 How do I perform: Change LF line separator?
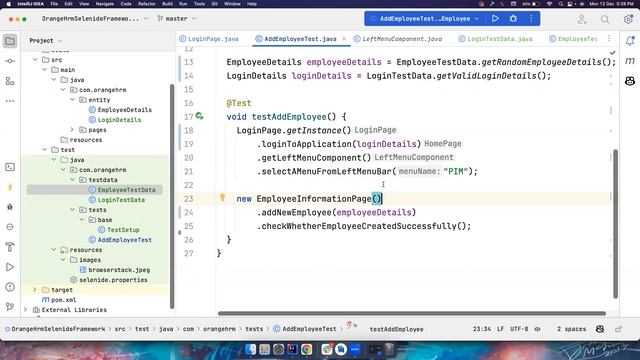(x=500, y=329)
